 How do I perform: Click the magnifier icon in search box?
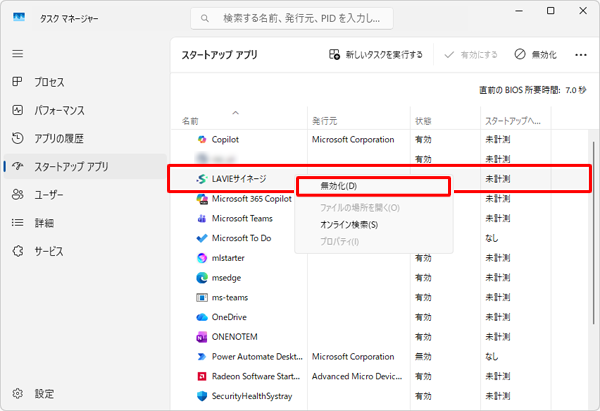point(205,18)
